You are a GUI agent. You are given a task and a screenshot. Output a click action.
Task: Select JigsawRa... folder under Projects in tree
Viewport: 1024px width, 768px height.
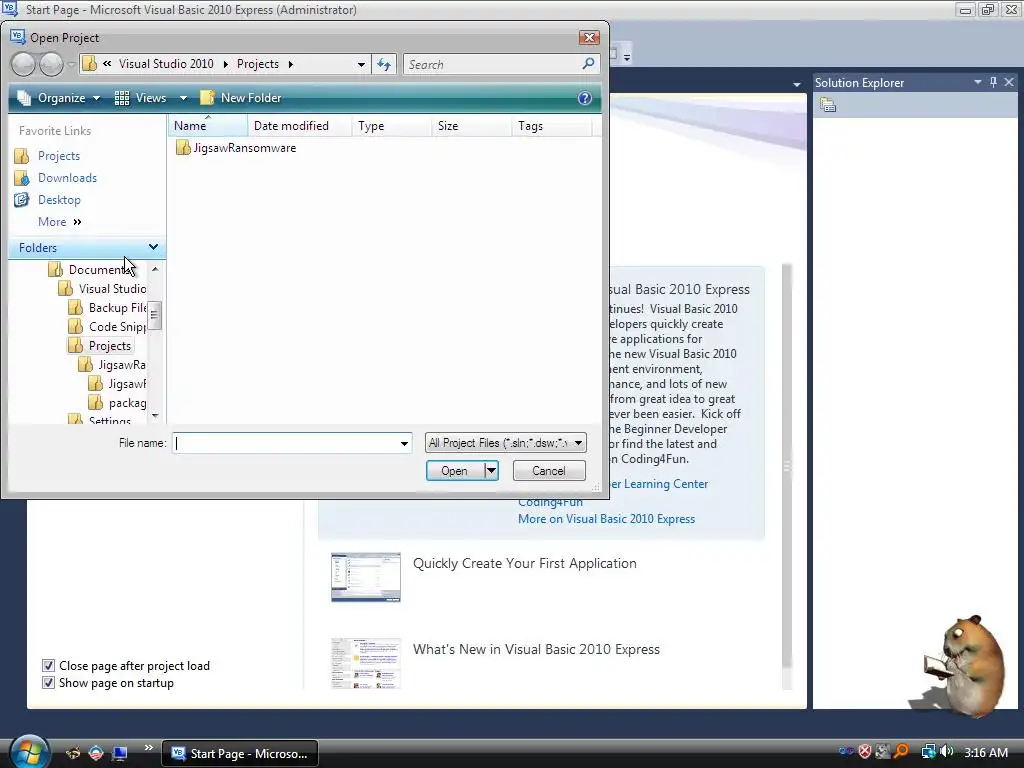[112, 364]
